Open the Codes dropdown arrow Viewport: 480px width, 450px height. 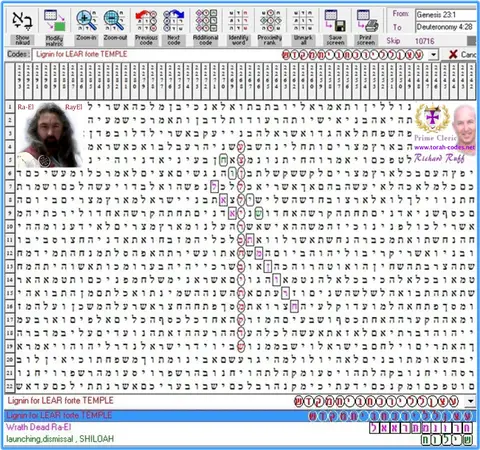coord(433,54)
